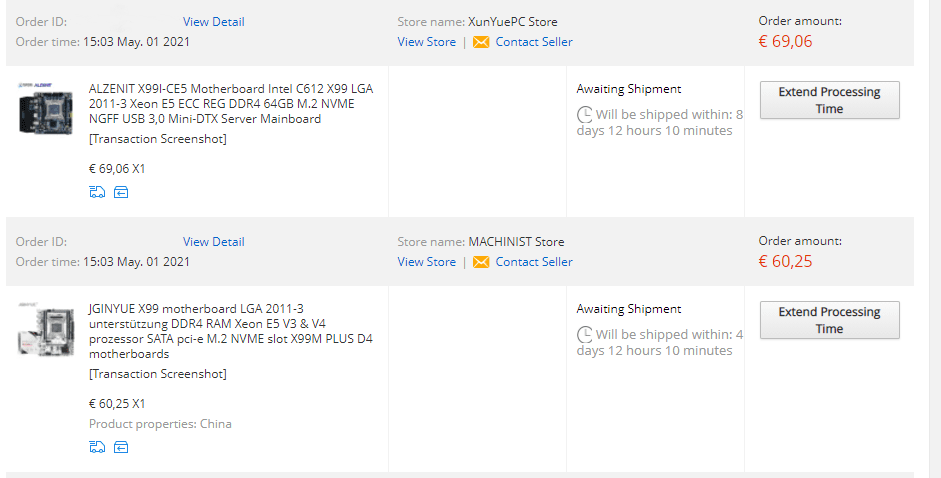View Store for XunYuePC Store
This screenshot has width=941, height=478.
(427, 42)
